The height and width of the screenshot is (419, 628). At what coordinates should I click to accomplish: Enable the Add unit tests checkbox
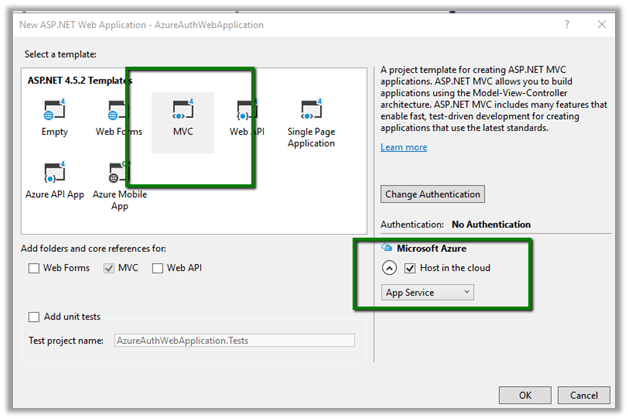(x=35, y=317)
